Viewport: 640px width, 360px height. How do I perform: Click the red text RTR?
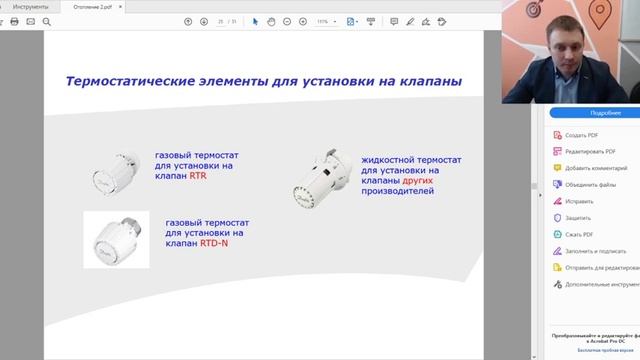point(198,176)
